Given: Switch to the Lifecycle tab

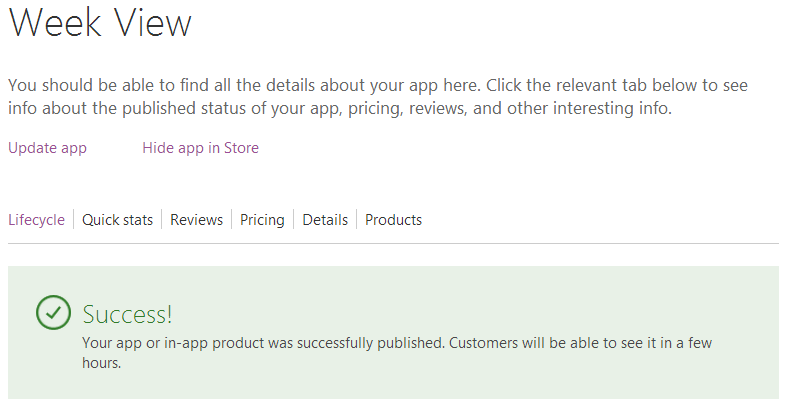Looking at the screenshot, I should [36, 220].
